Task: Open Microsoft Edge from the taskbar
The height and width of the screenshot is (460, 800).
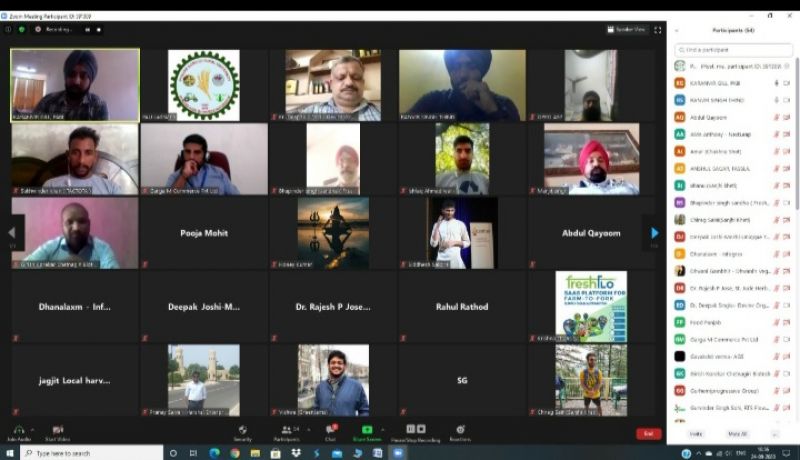Action: pyautogui.click(x=214, y=453)
